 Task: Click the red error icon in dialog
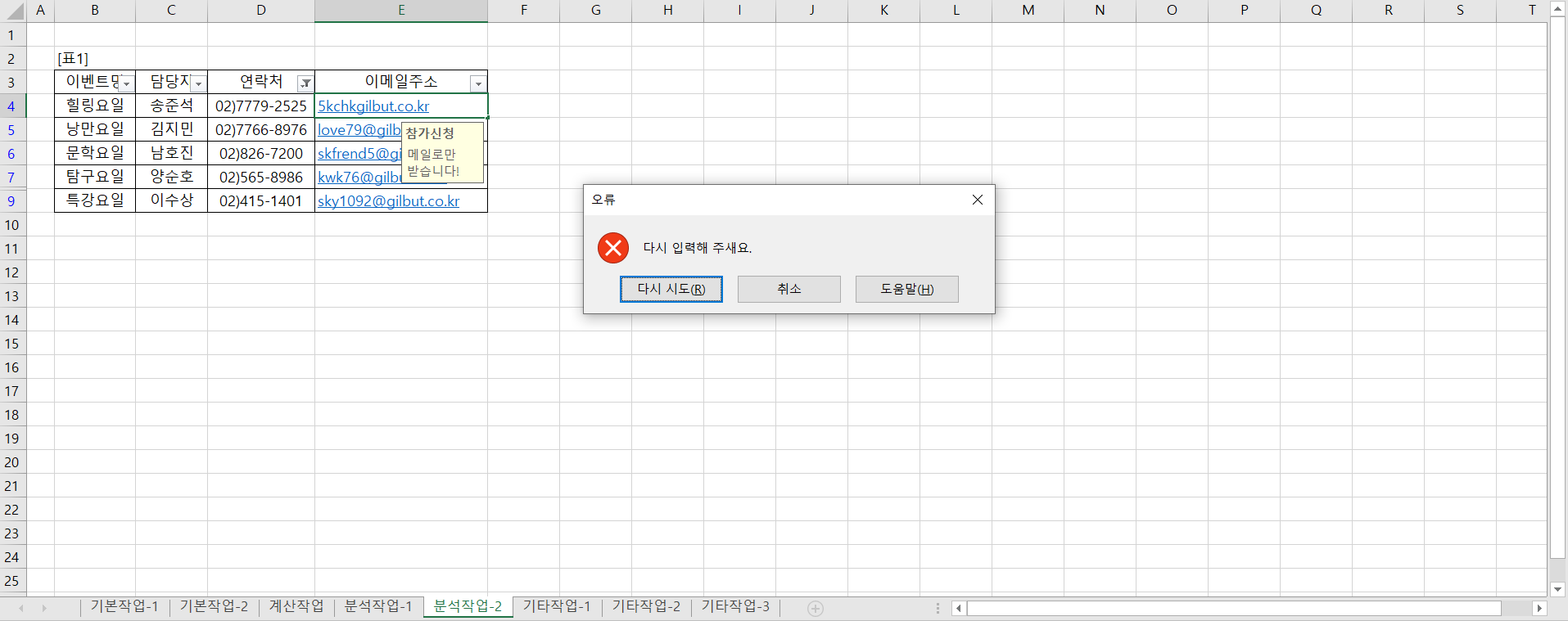pyautogui.click(x=612, y=248)
